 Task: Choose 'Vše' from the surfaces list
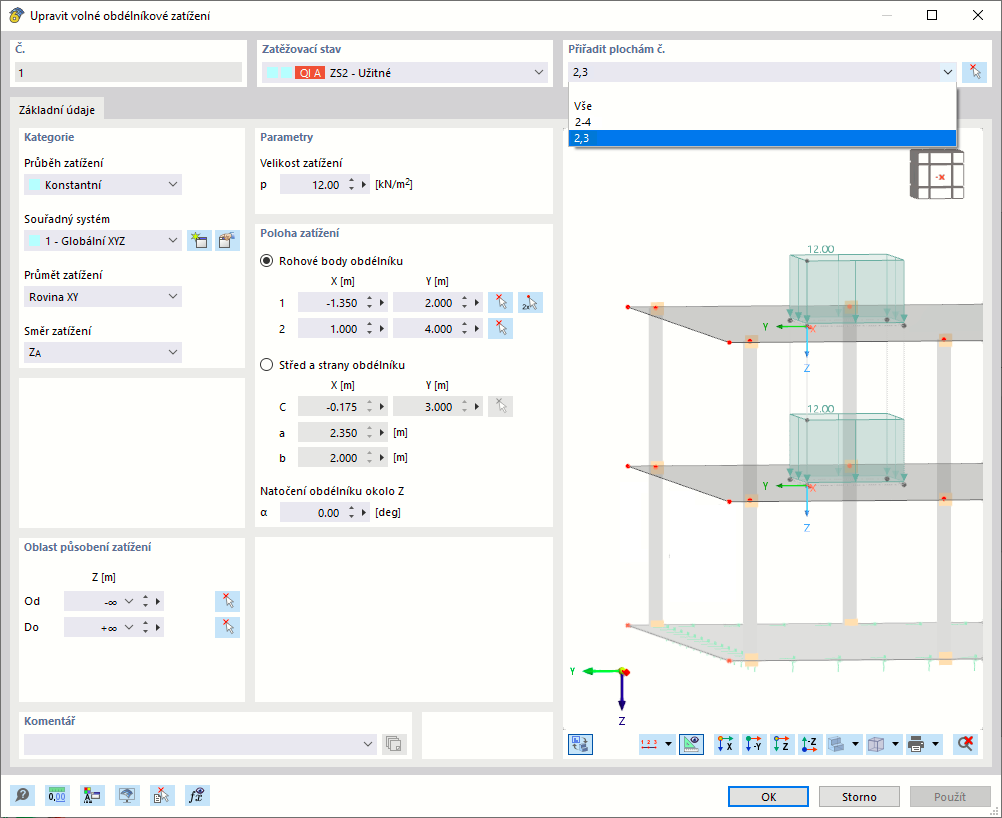tap(762, 106)
